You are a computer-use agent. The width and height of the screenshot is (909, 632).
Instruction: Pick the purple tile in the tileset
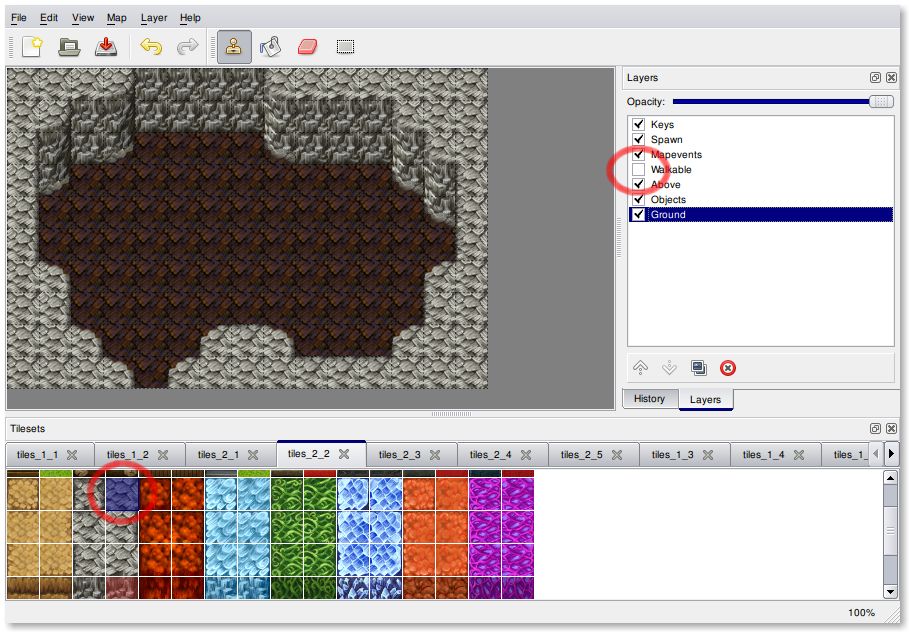point(122,493)
